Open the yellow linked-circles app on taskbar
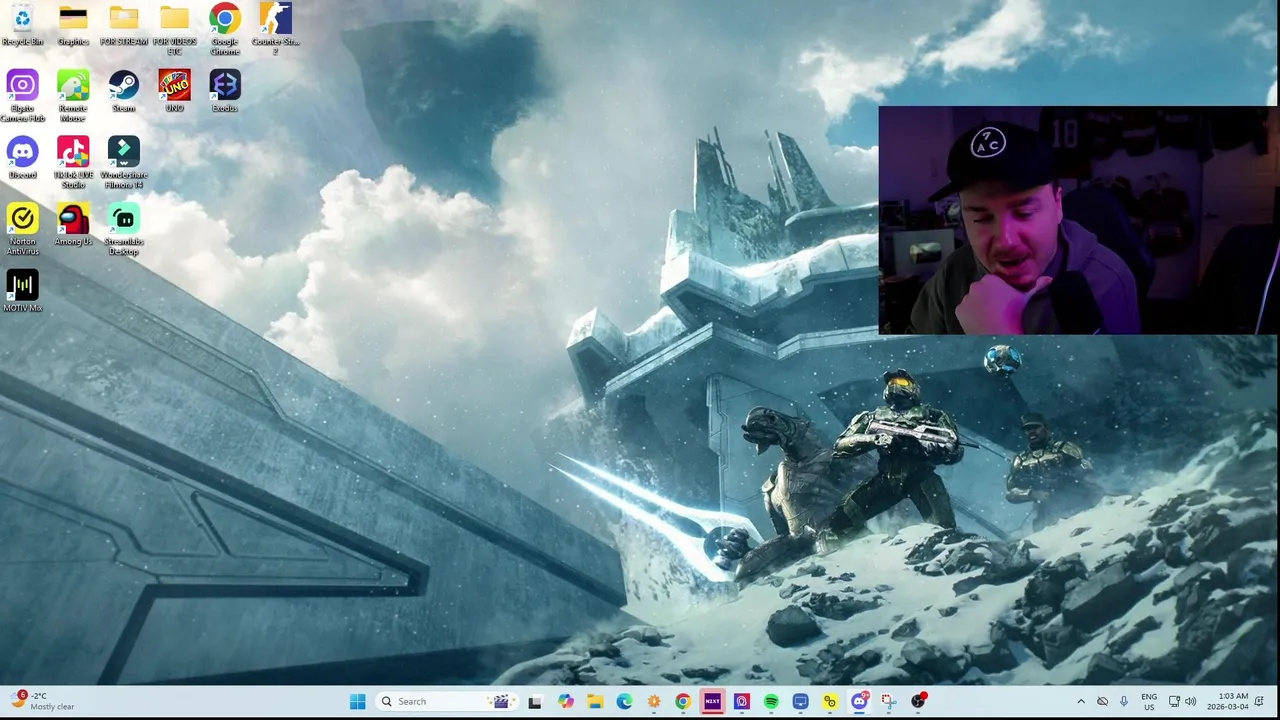Screen dimensions: 1280x720 pyautogui.click(x=830, y=702)
